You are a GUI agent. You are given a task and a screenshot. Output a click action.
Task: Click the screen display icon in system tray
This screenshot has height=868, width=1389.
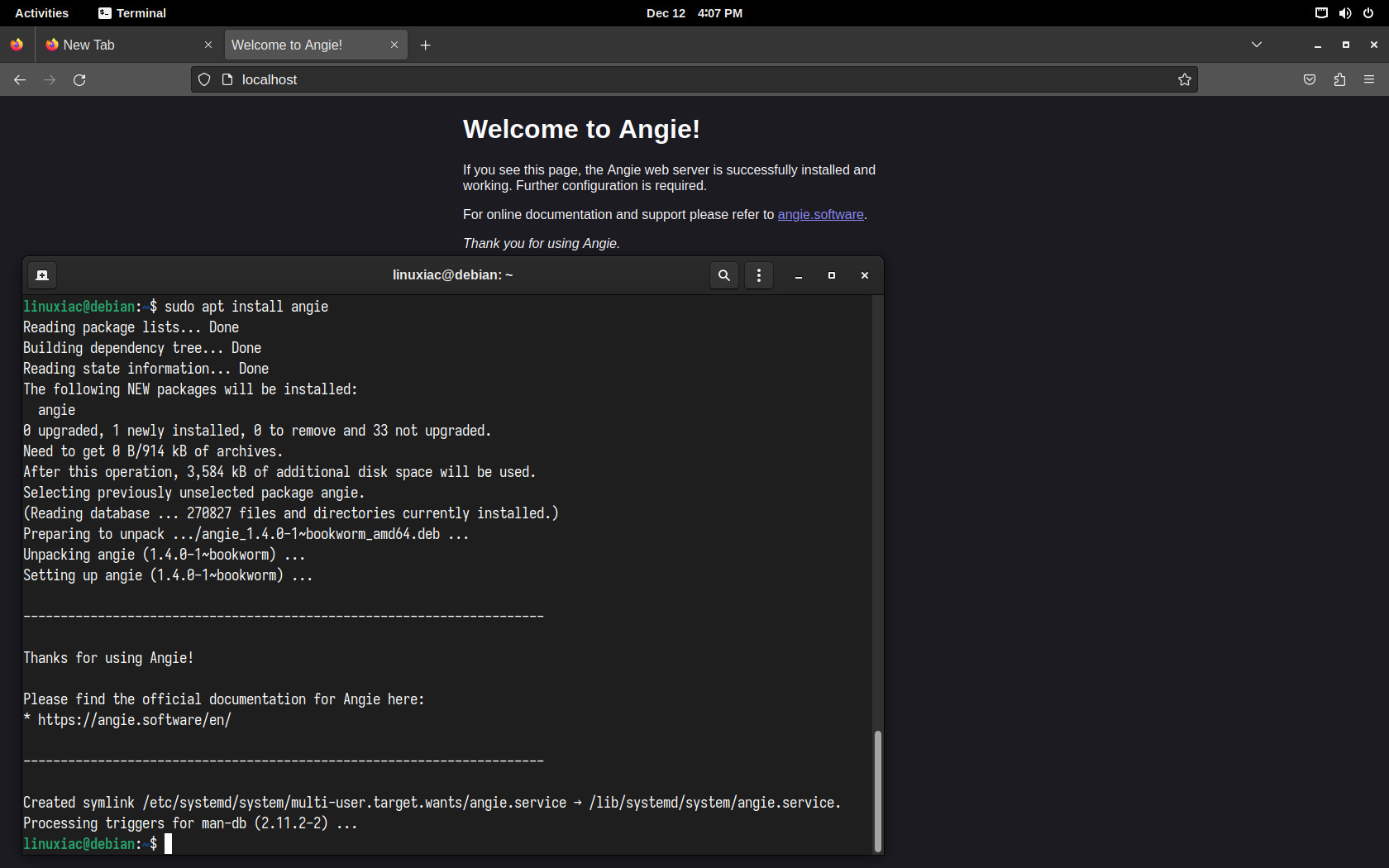[x=1321, y=13]
